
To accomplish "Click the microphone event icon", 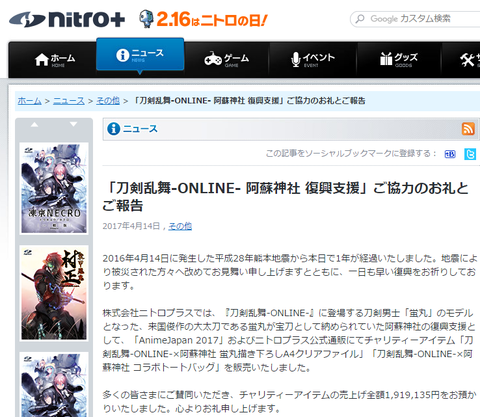I will [295, 60].
